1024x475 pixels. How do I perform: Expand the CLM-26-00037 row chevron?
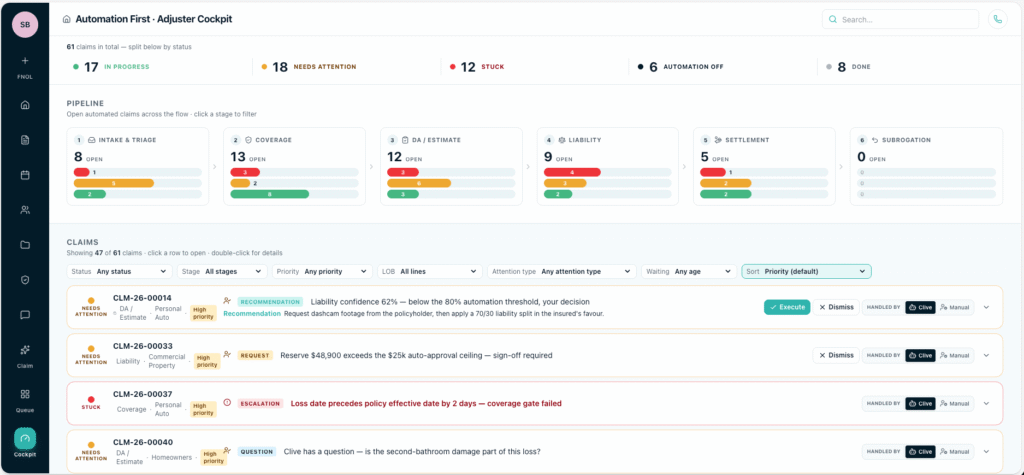tap(986, 404)
